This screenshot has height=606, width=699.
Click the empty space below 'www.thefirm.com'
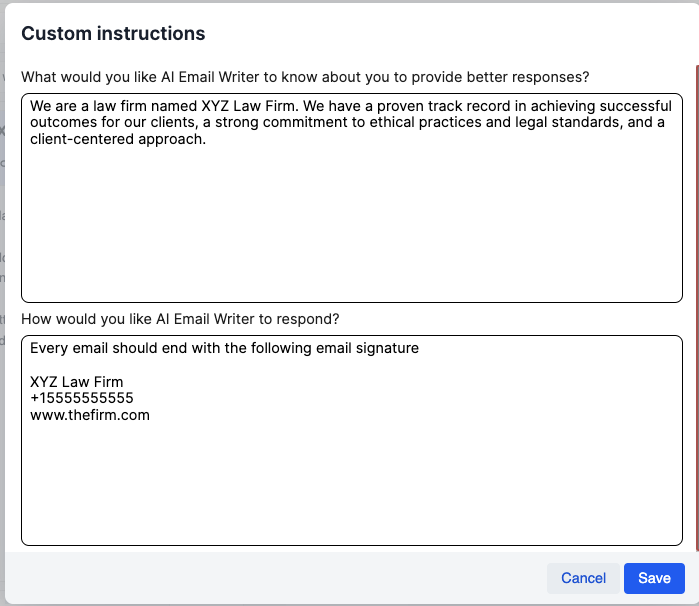click(351, 480)
